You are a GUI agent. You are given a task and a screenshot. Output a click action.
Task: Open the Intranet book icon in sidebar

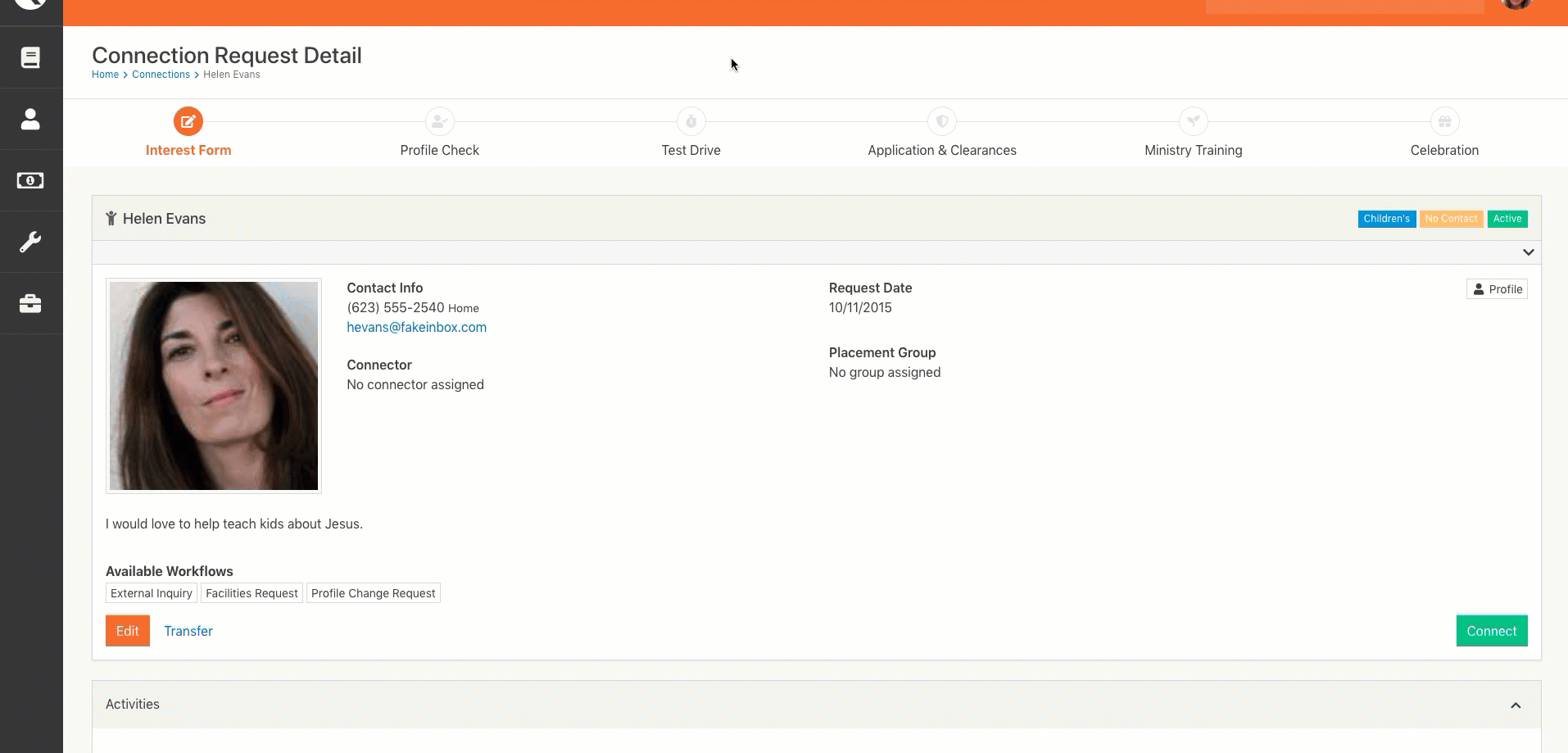click(30, 57)
